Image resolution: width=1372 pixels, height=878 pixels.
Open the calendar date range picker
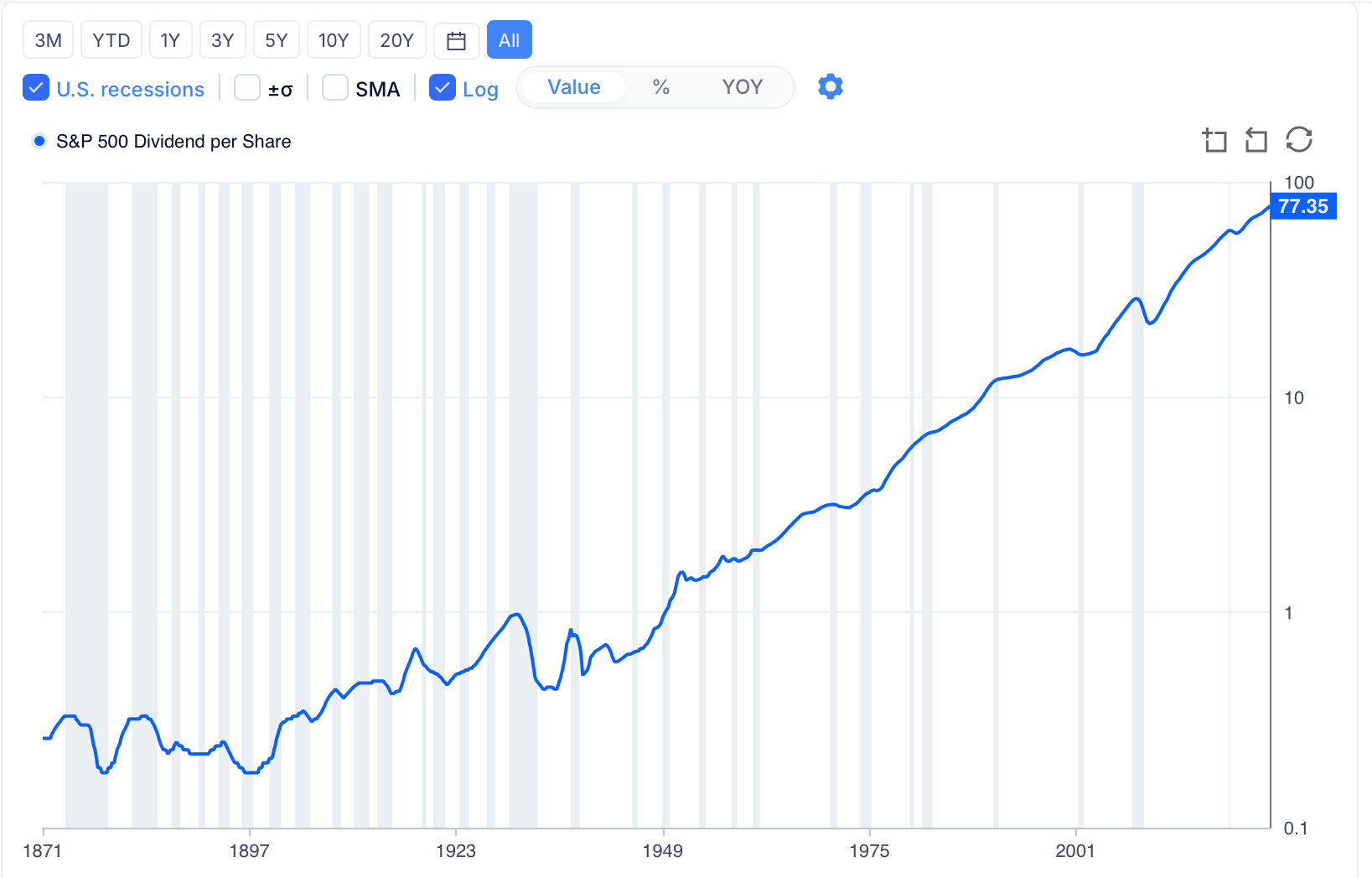pyautogui.click(x=456, y=40)
